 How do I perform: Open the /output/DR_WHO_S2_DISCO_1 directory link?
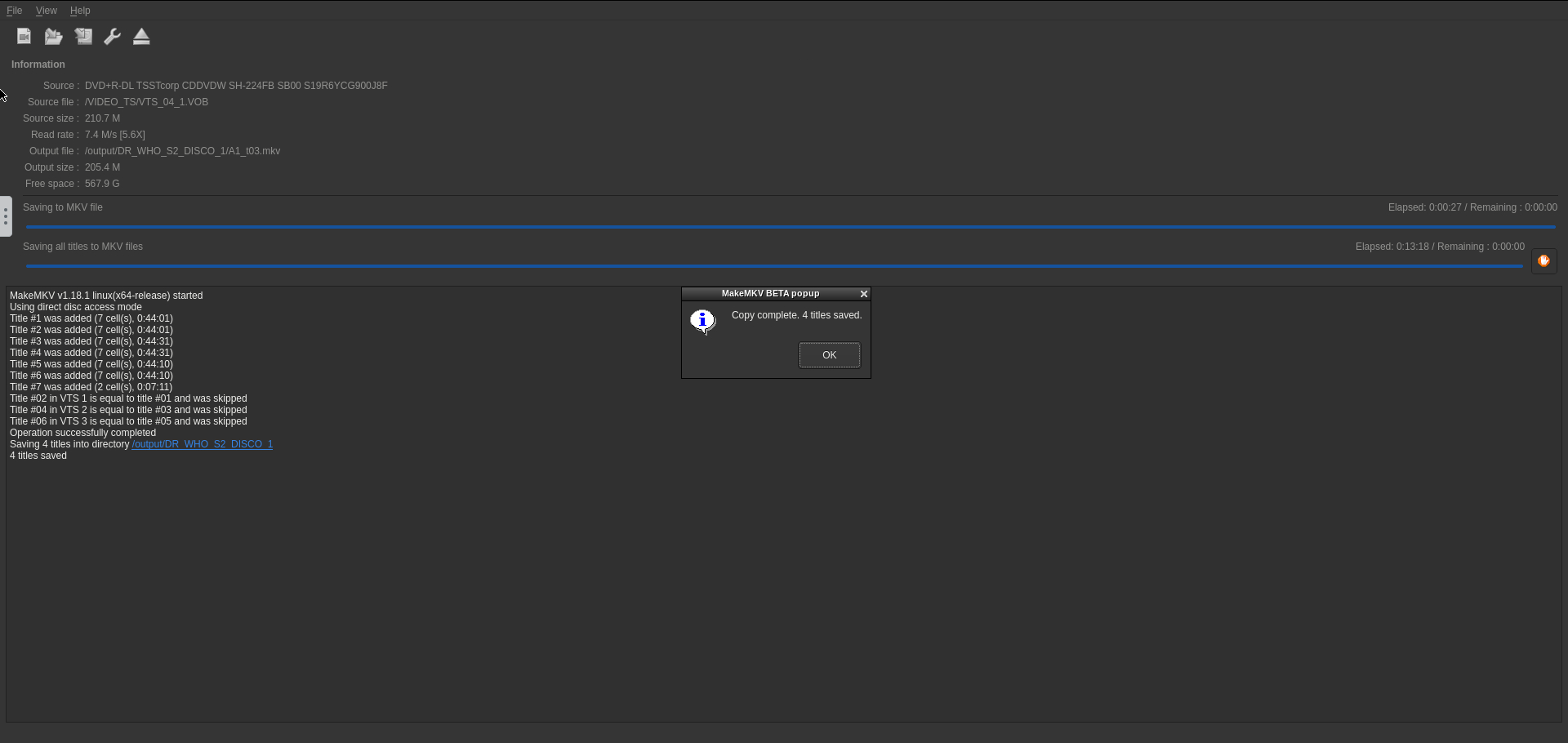click(202, 444)
